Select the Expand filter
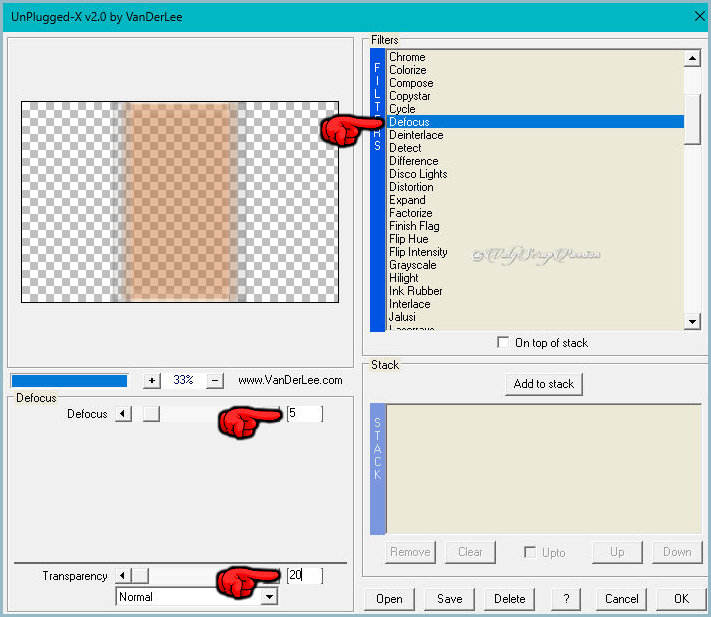The width and height of the screenshot is (711, 617). point(536,200)
